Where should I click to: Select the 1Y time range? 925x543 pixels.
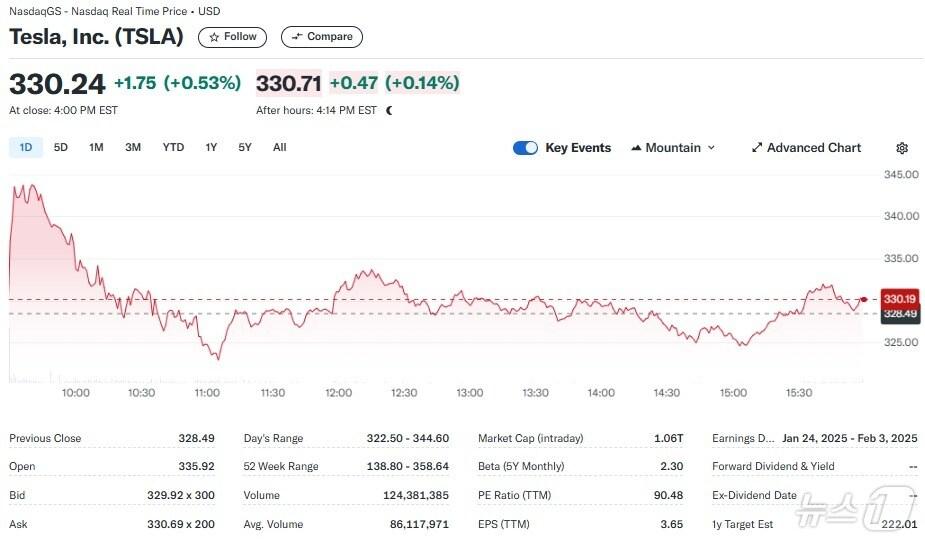211,148
